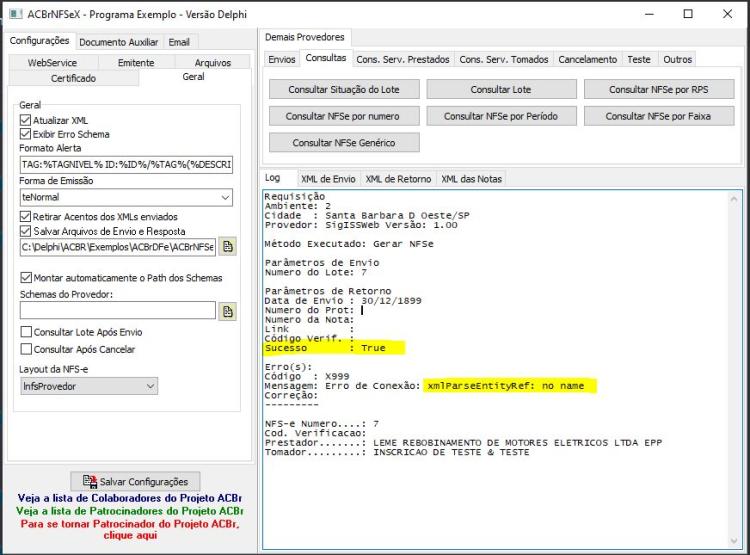Image resolution: width=750 pixels, height=555 pixels.
Task: Click the Tomador 'INSCRICAO DE TESTE & TESTE' line
Action: point(397,452)
